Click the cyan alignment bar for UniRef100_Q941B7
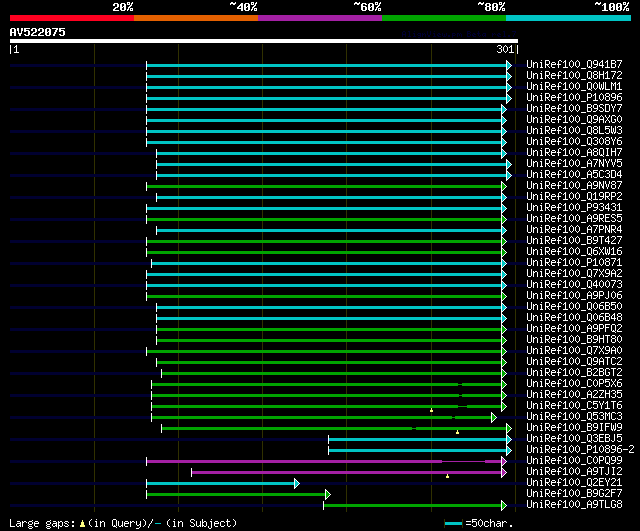Viewport: 640px width, 531px height. click(x=327, y=65)
